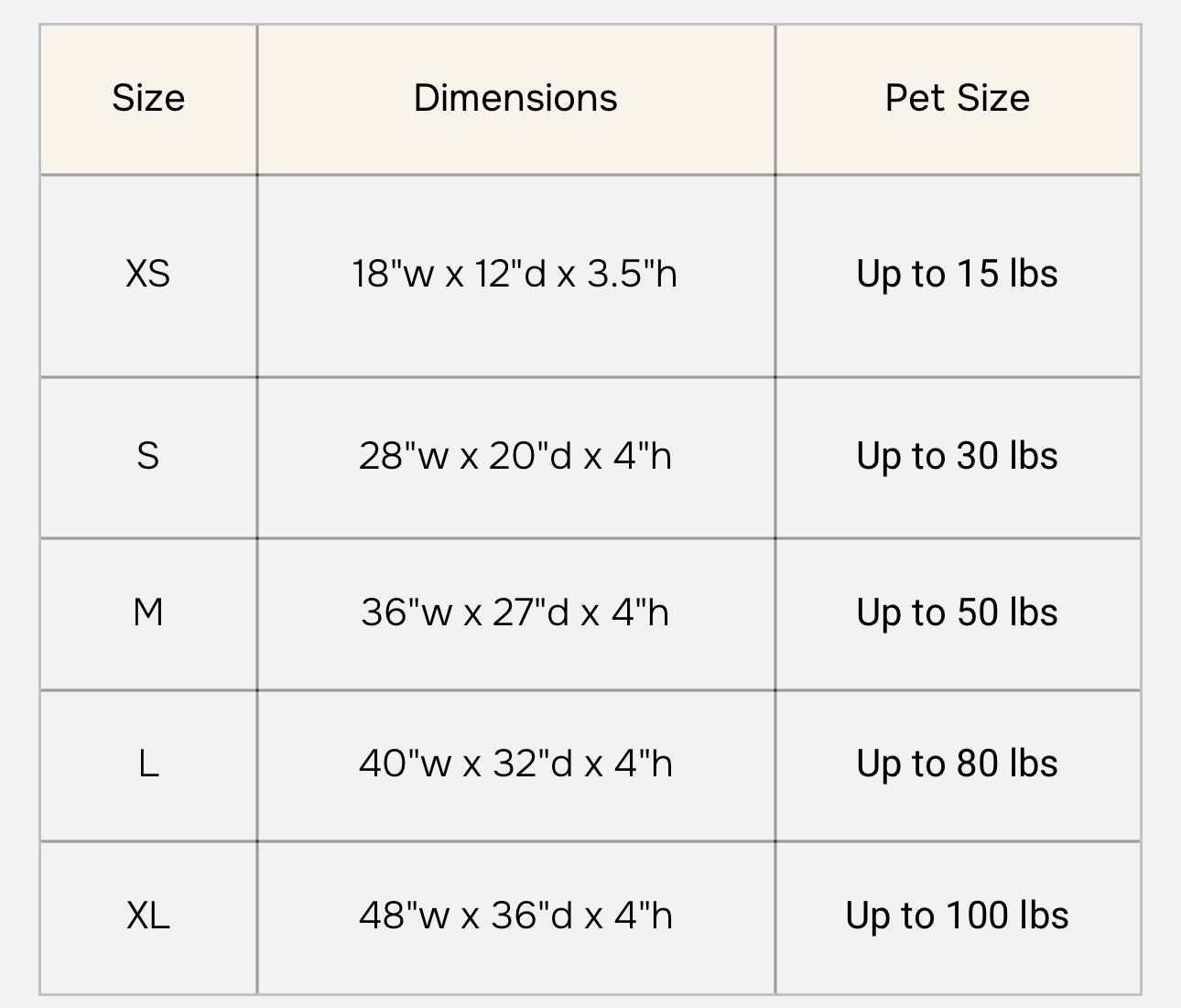The image size is (1181, 1008).
Task: Select the M size cell
Action: click(x=148, y=612)
